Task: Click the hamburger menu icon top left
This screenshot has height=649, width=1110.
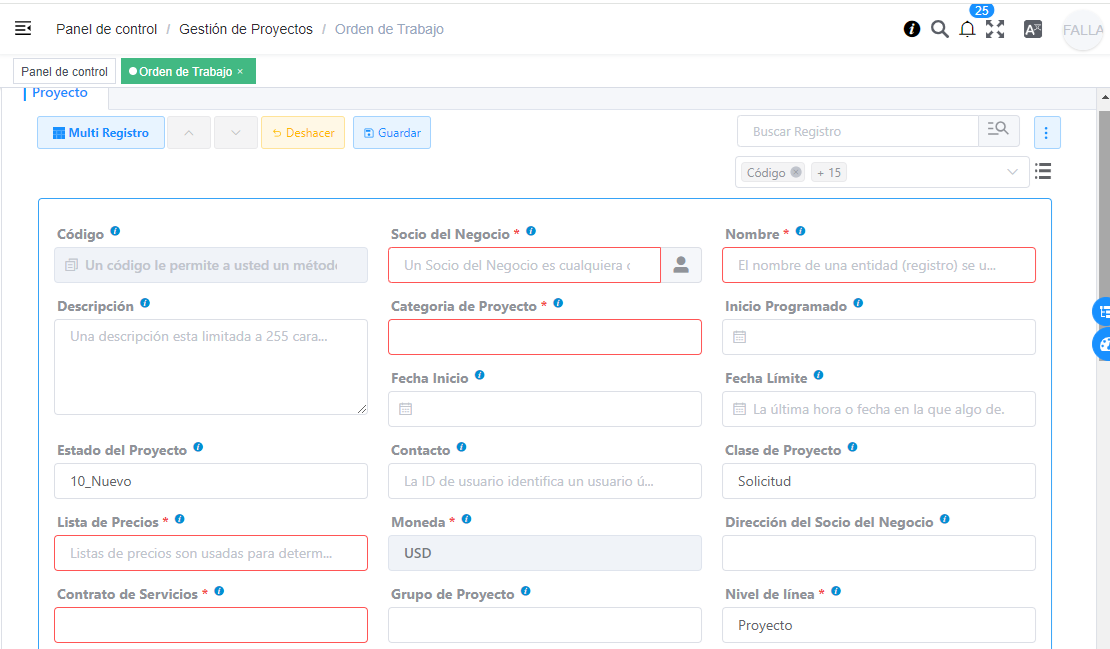Action: click(x=22, y=28)
